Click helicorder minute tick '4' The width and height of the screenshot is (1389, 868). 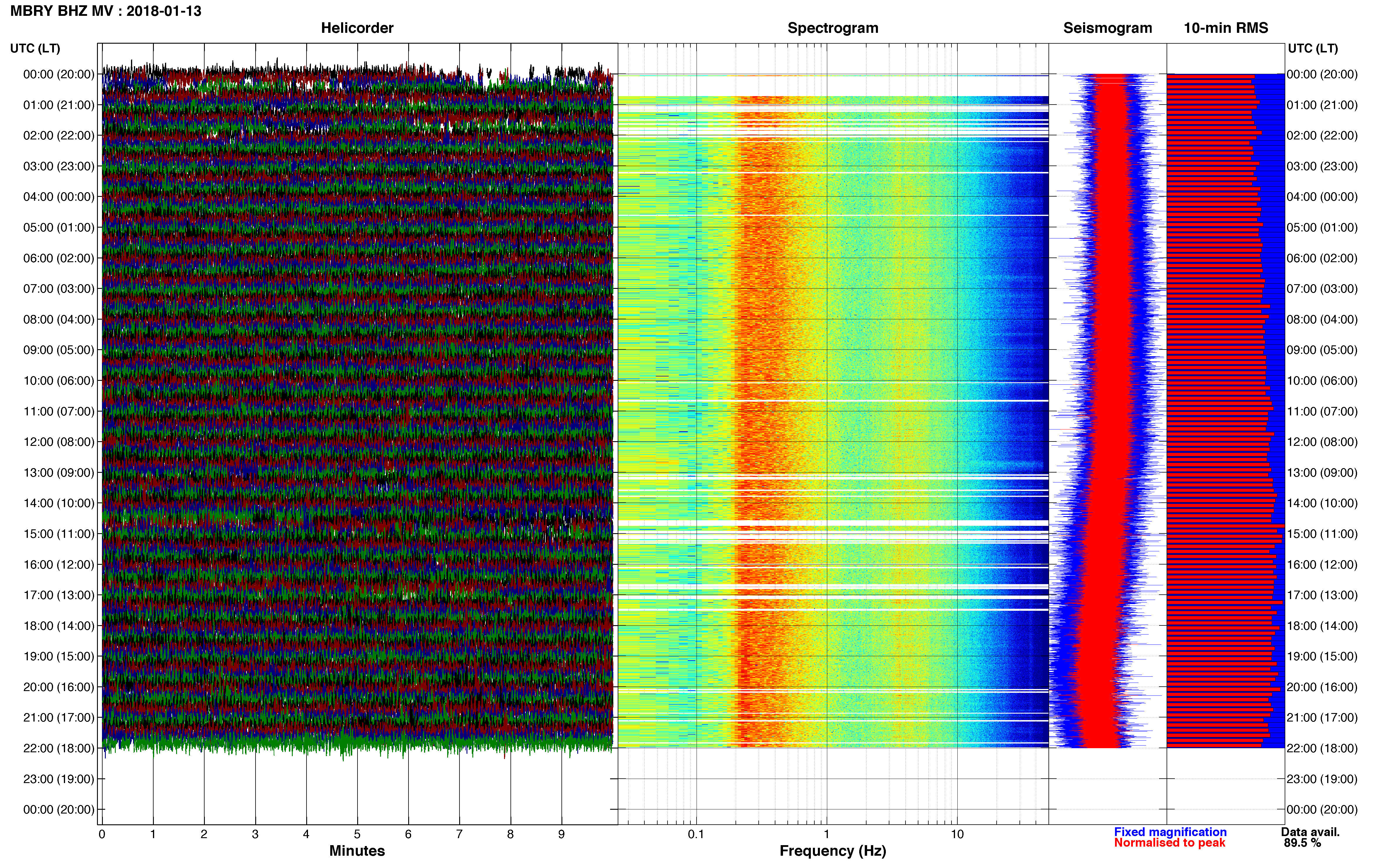306,834
